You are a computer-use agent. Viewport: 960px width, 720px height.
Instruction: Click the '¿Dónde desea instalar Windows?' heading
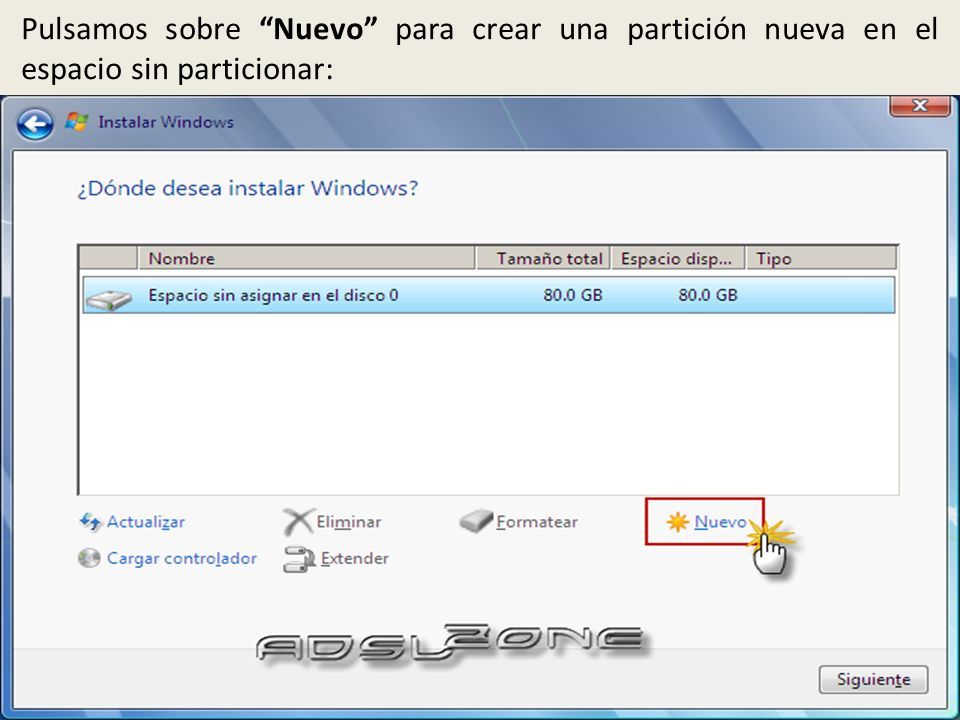point(247,188)
